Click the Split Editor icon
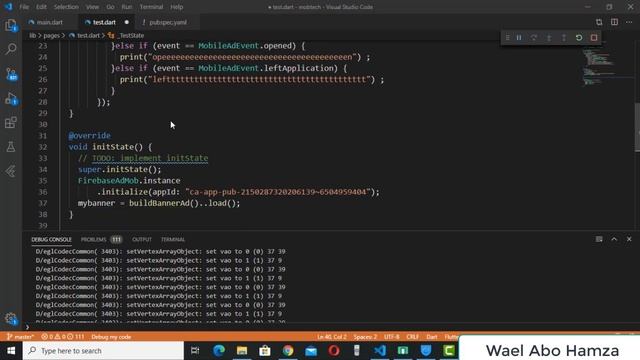 (614, 22)
